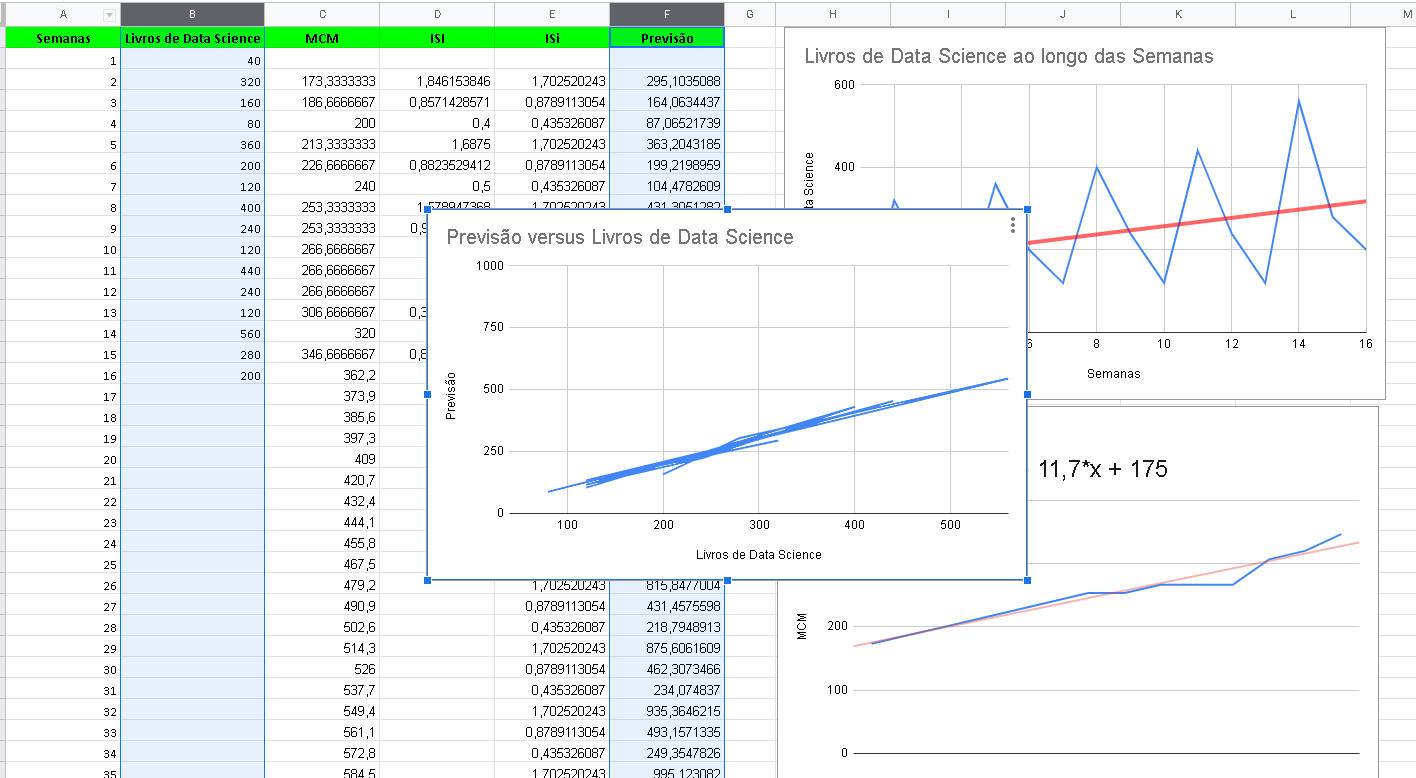Select the cell with value 572,8
The image size is (1416, 778).
(322, 753)
